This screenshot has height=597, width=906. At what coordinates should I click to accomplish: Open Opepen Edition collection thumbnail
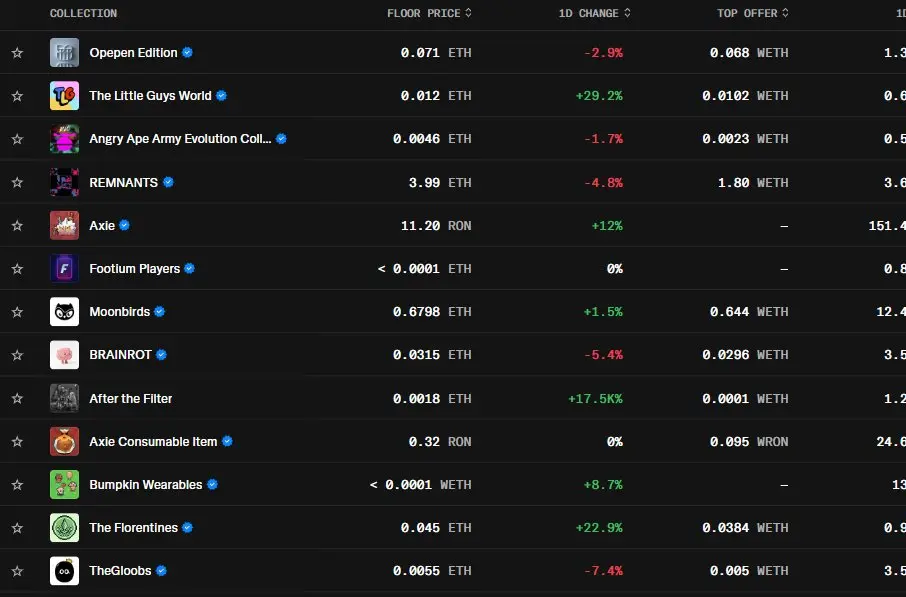pos(64,53)
